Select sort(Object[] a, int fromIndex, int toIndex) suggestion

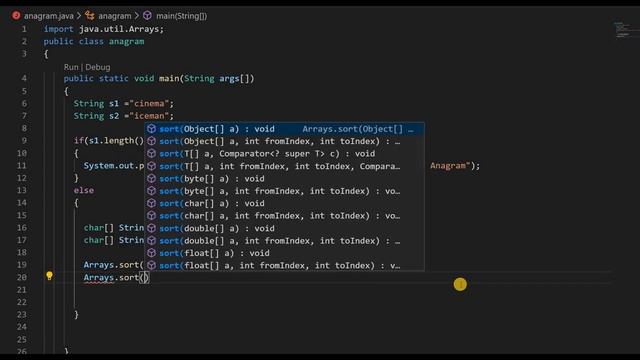point(284,141)
